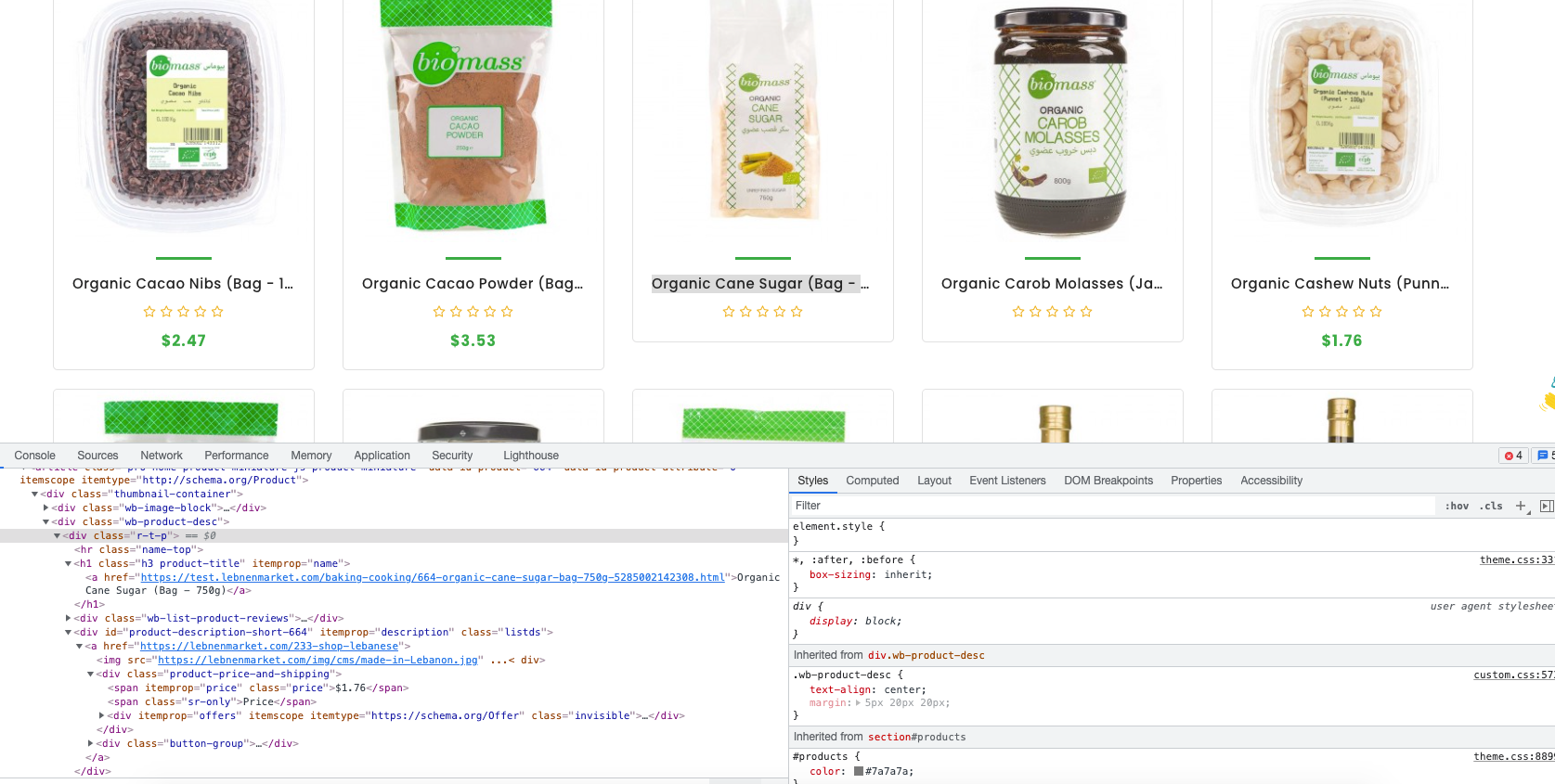Collapse the thumbnail-container div node
Screen dimensions: 1555x784
(35, 495)
